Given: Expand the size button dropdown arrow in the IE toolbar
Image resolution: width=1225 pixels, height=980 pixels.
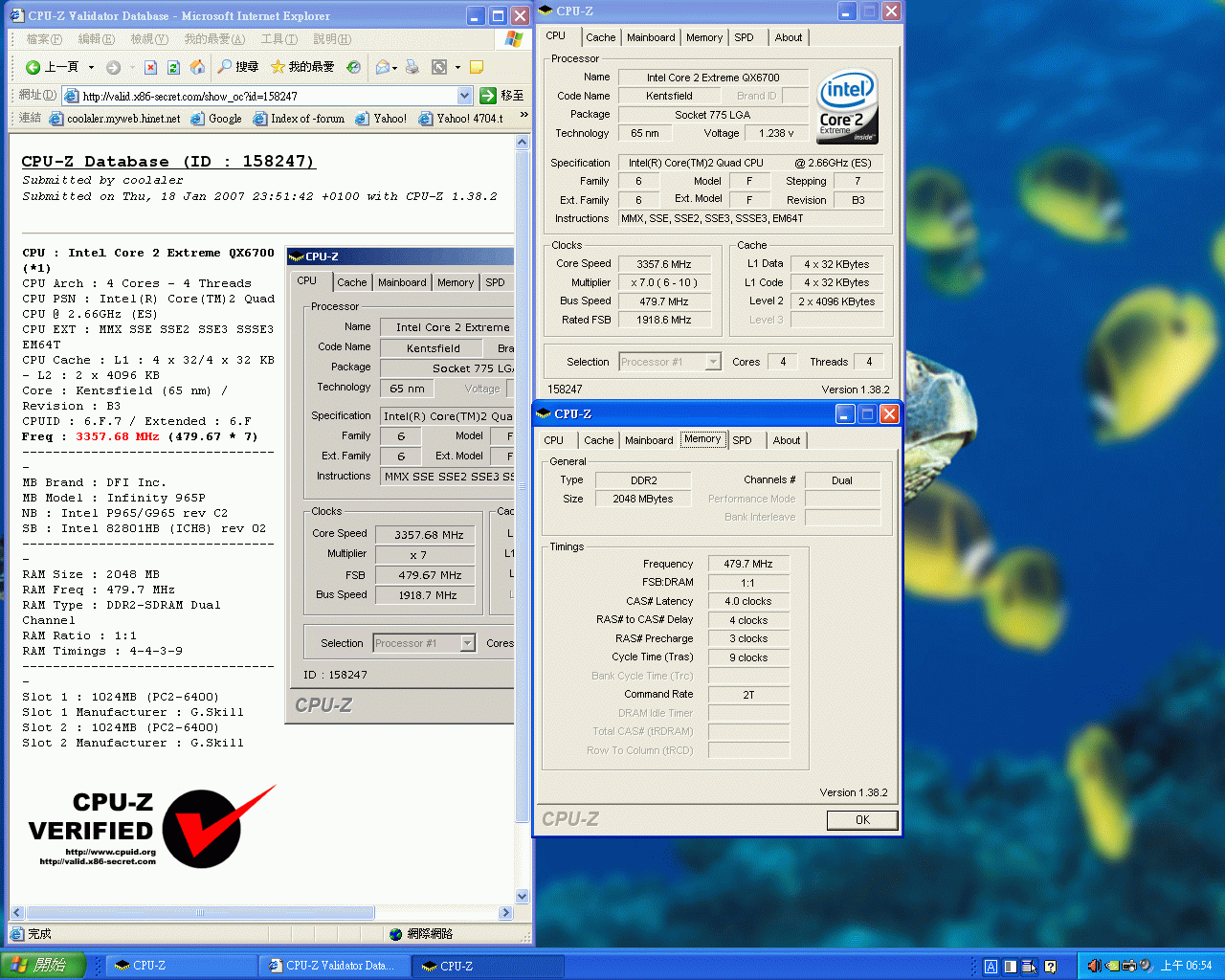Looking at the screenshot, I should [x=457, y=67].
